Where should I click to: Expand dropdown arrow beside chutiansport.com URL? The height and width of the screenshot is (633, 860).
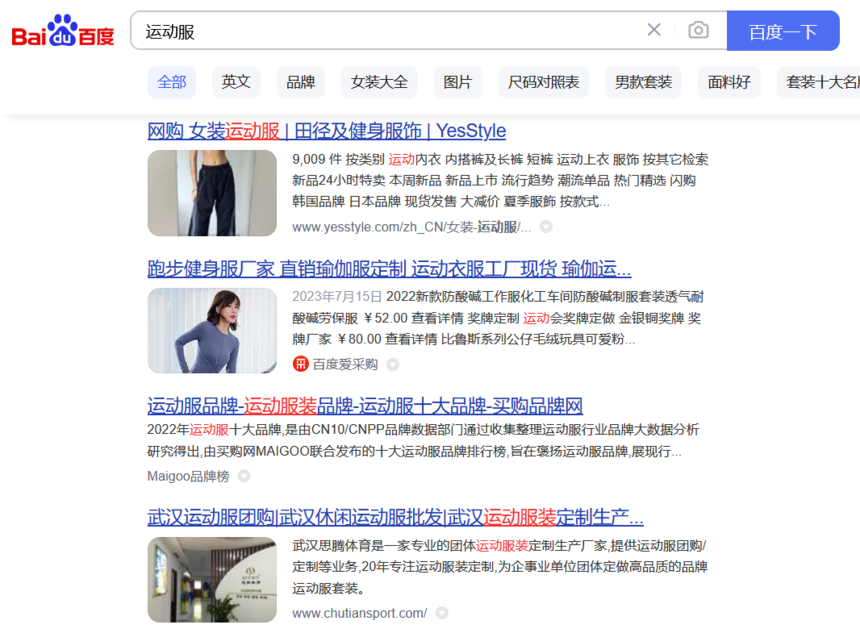pyautogui.click(x=442, y=613)
